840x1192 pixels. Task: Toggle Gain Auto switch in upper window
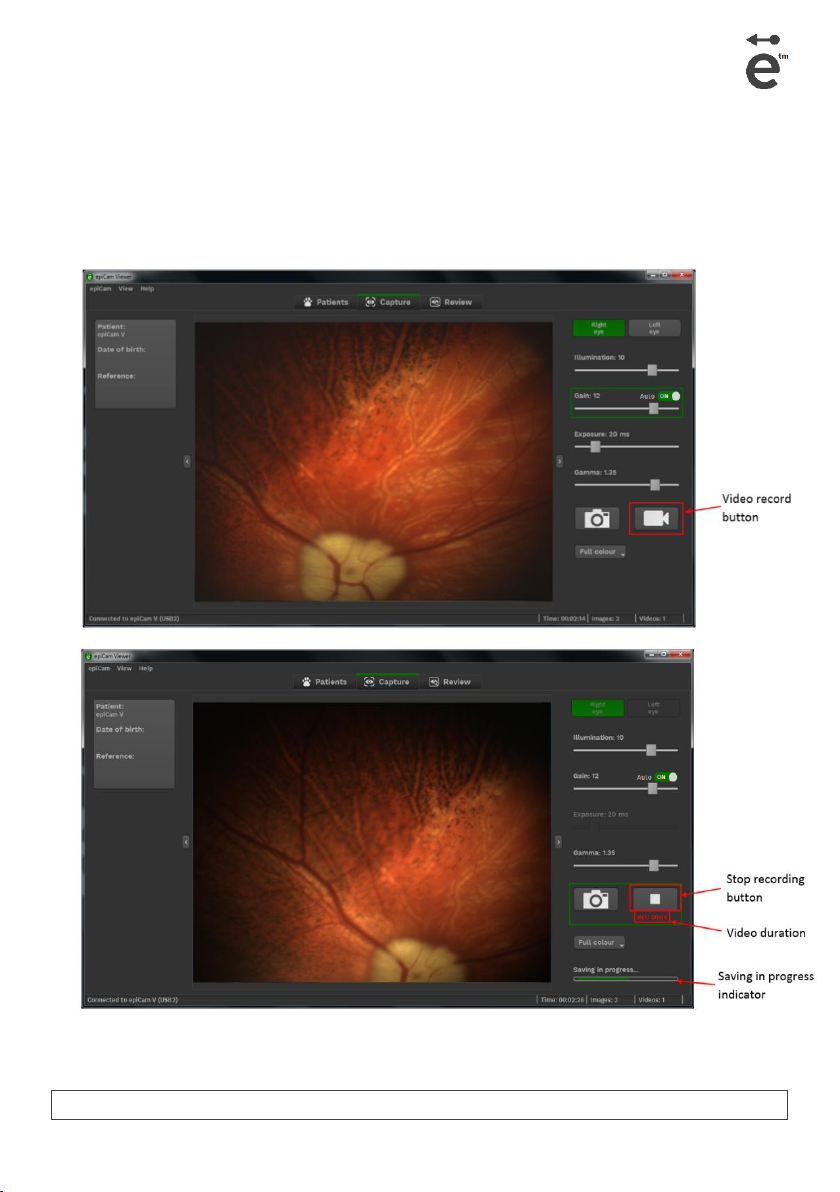(x=669, y=396)
